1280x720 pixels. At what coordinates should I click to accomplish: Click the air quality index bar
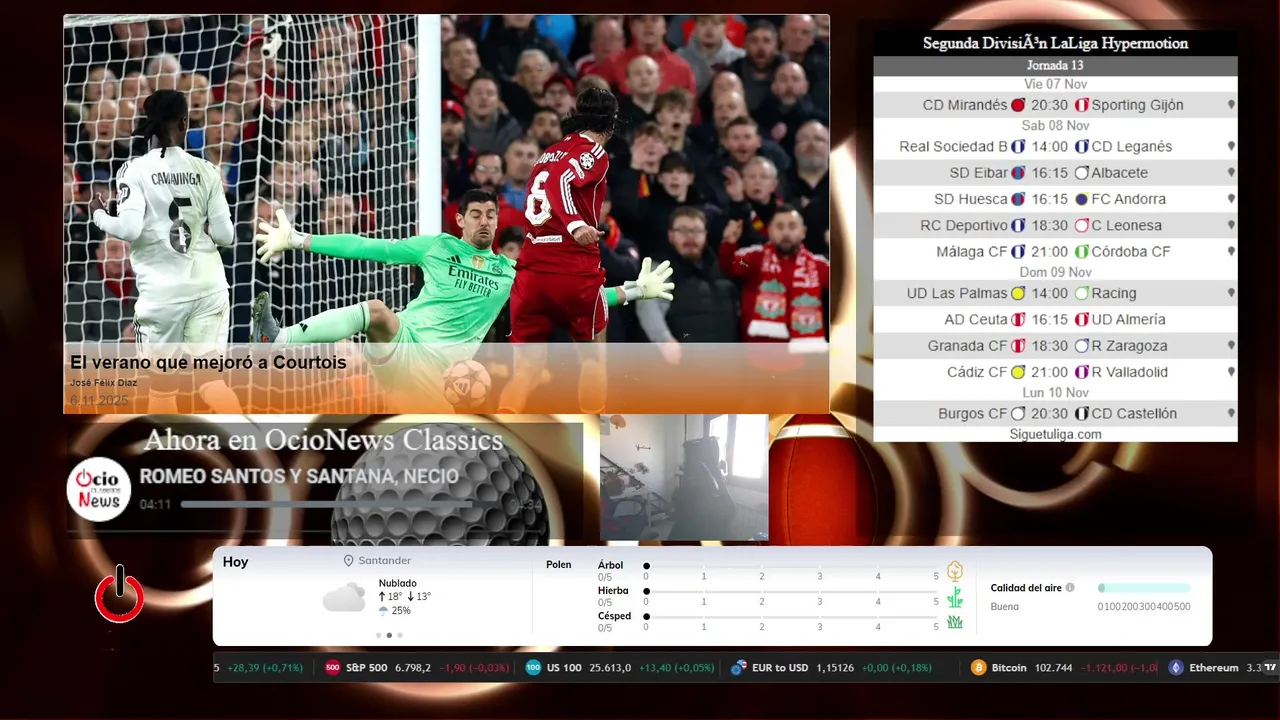[x=1144, y=588]
